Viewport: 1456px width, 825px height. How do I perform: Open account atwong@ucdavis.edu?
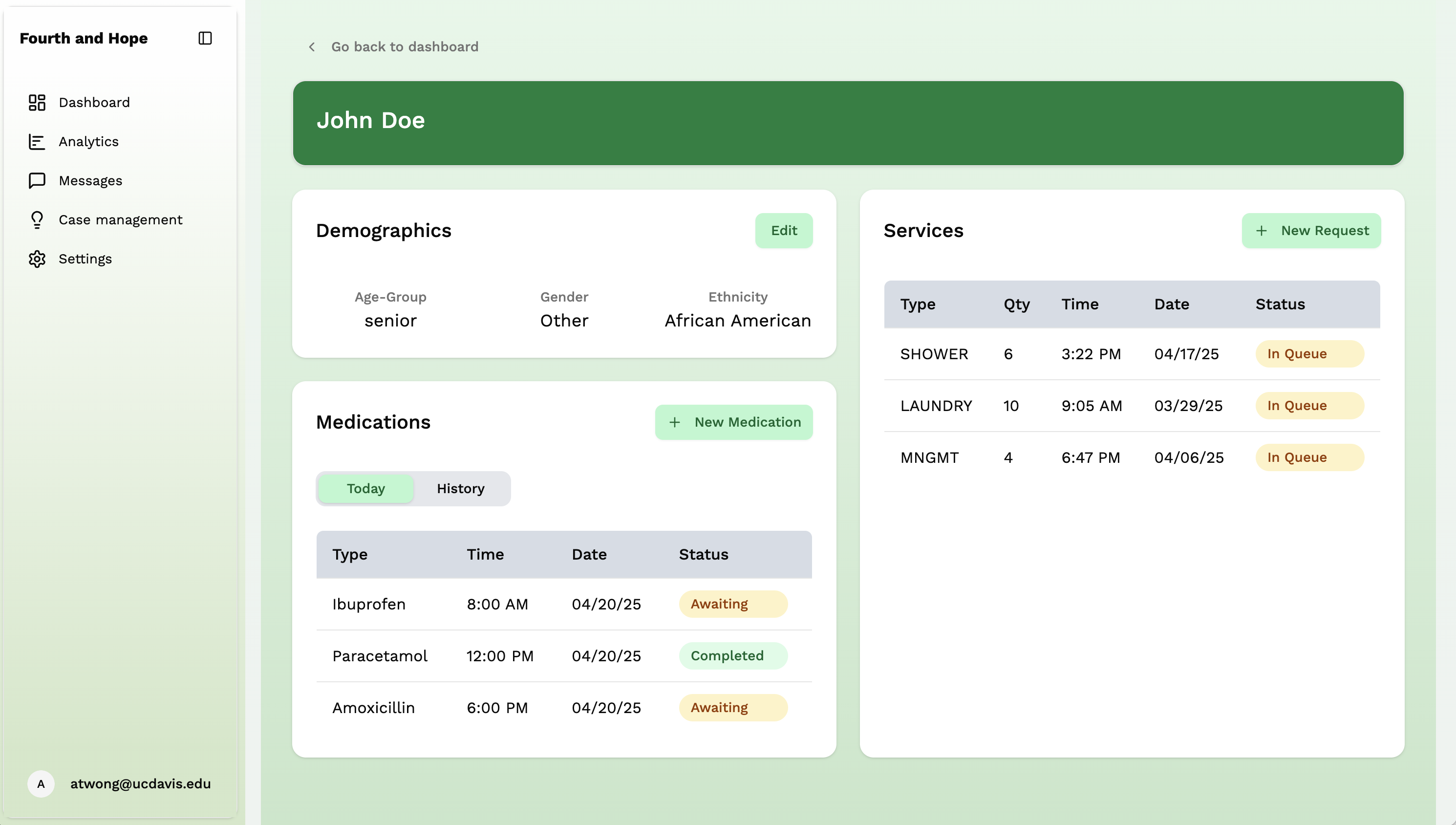(140, 783)
